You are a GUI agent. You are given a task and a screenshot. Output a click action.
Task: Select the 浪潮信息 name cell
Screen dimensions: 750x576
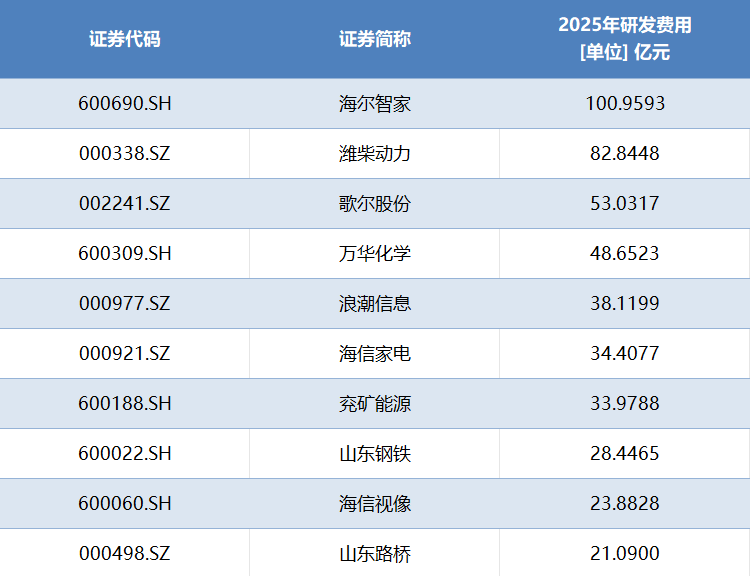pos(374,303)
